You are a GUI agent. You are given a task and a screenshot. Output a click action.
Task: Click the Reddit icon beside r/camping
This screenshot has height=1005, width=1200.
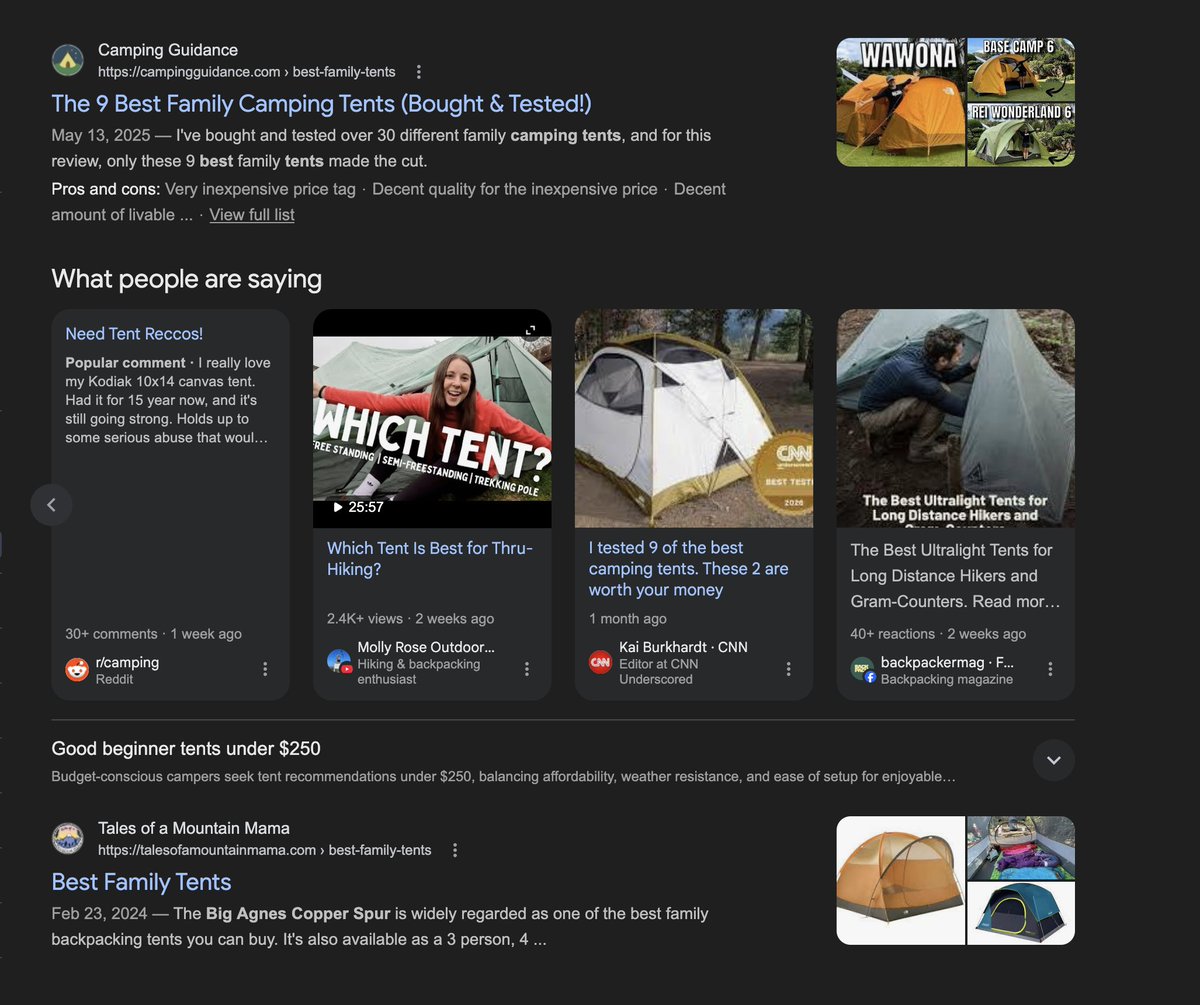click(x=77, y=670)
